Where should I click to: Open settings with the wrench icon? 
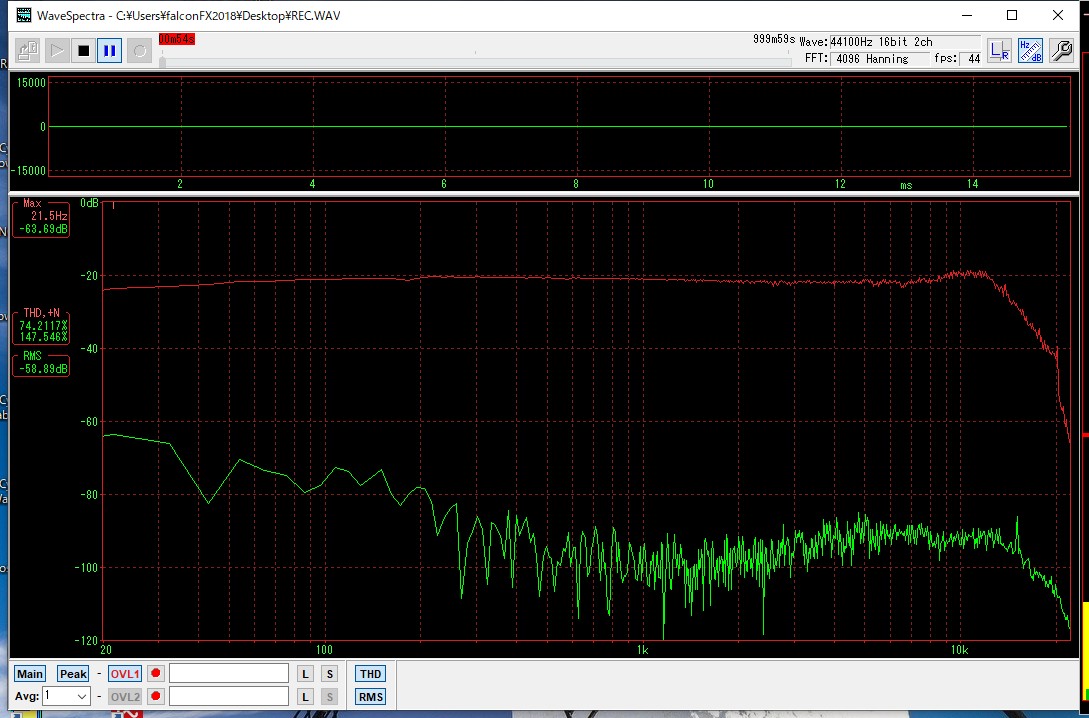(1061, 51)
